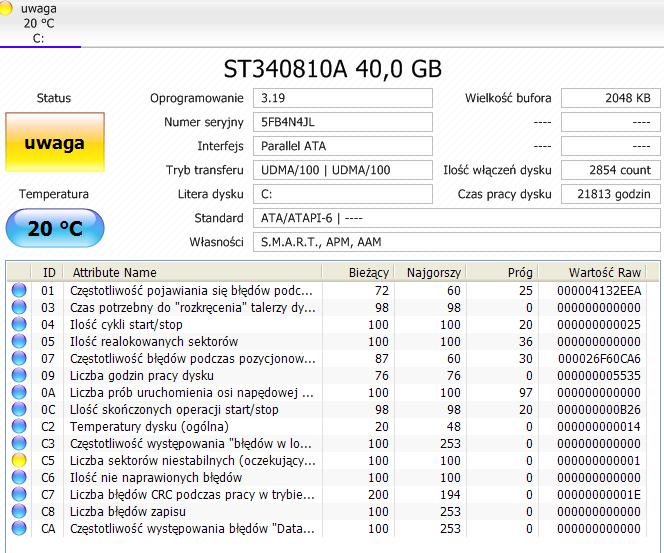Viewport: 664px width, 553px height.
Task: Click the power-on count field 2854 count
Action: (611, 170)
